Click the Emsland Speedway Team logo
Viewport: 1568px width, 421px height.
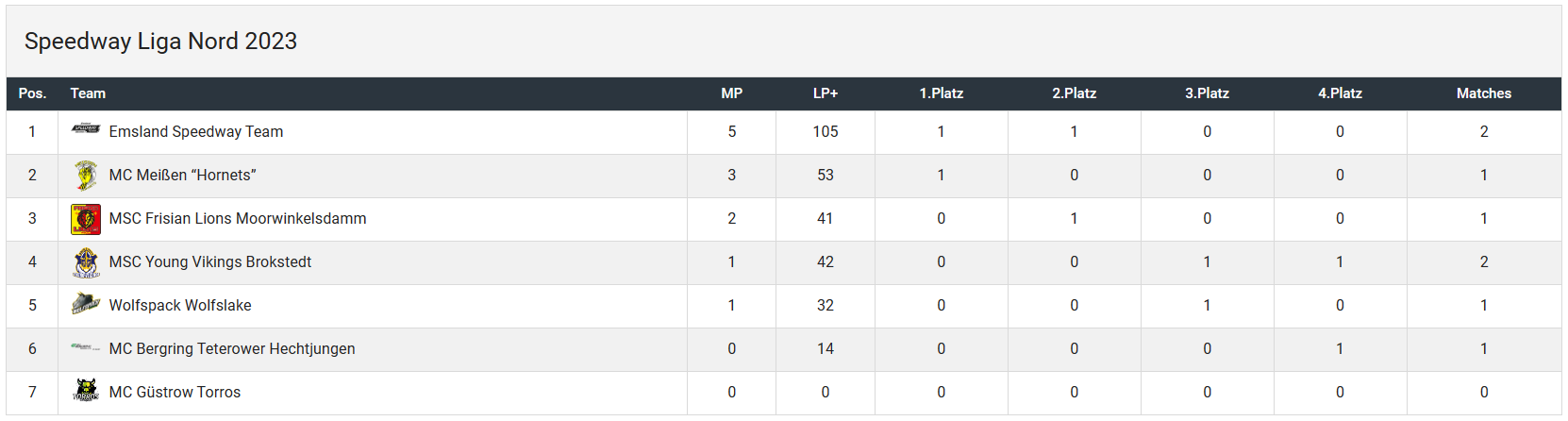tap(86, 129)
